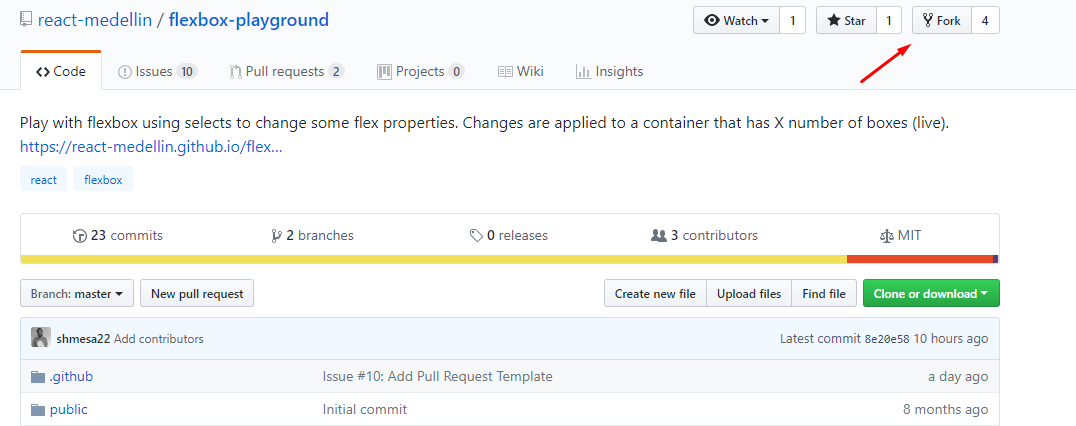Open the Watch dropdown button
This screenshot has height=426, width=1076.
tap(736, 21)
